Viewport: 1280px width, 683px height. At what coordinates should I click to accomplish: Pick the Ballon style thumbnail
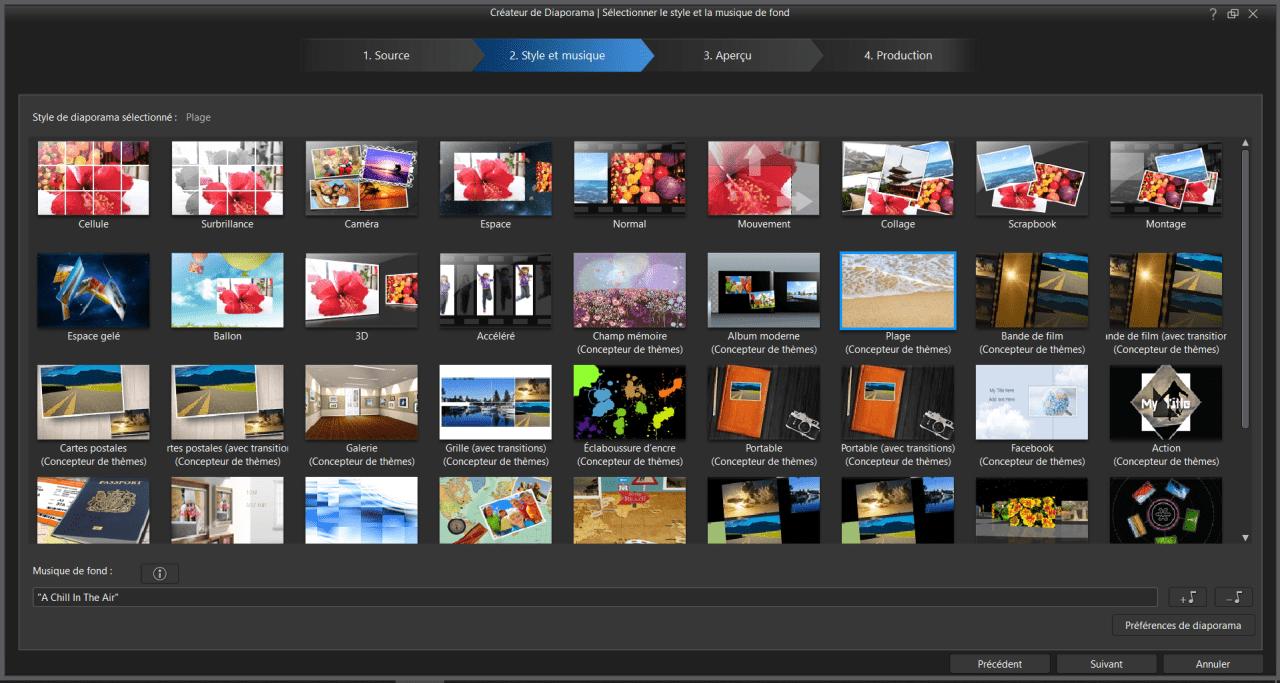[227, 290]
